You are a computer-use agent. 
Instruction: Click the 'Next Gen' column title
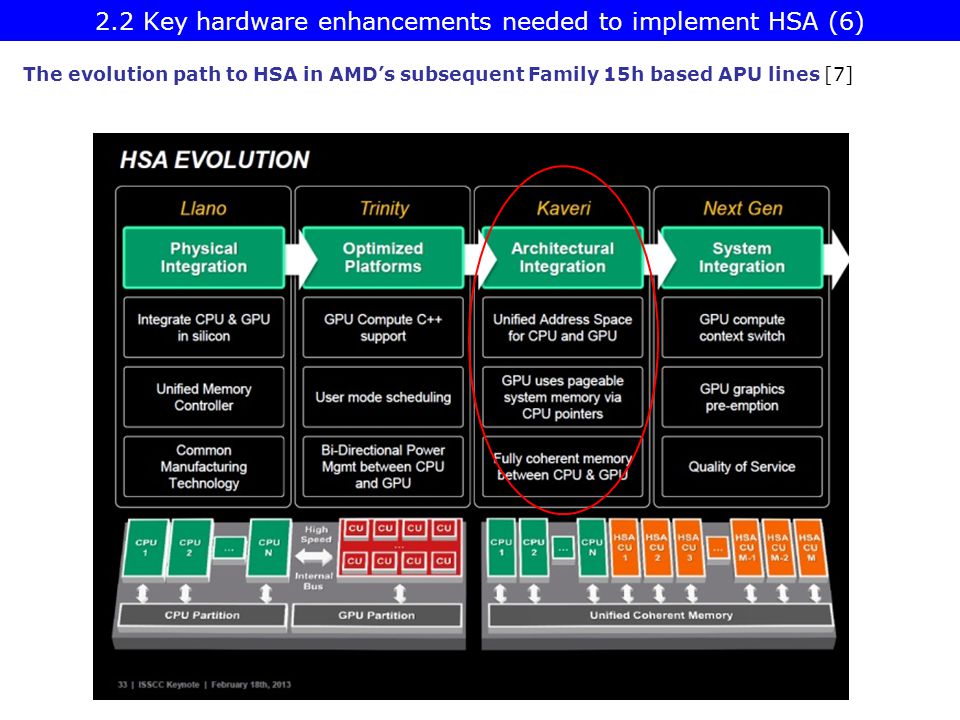click(743, 208)
